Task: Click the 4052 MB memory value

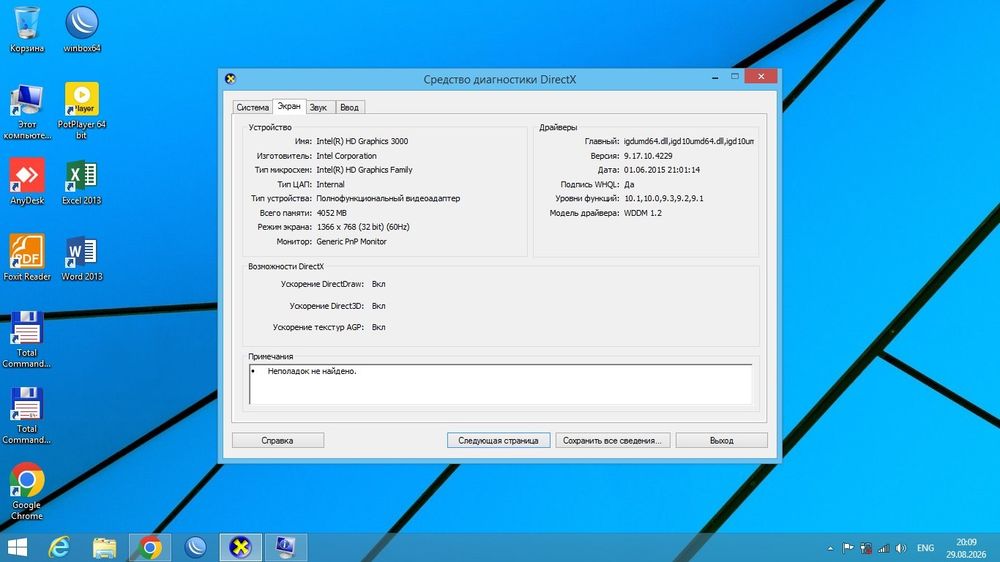Action: pos(332,213)
